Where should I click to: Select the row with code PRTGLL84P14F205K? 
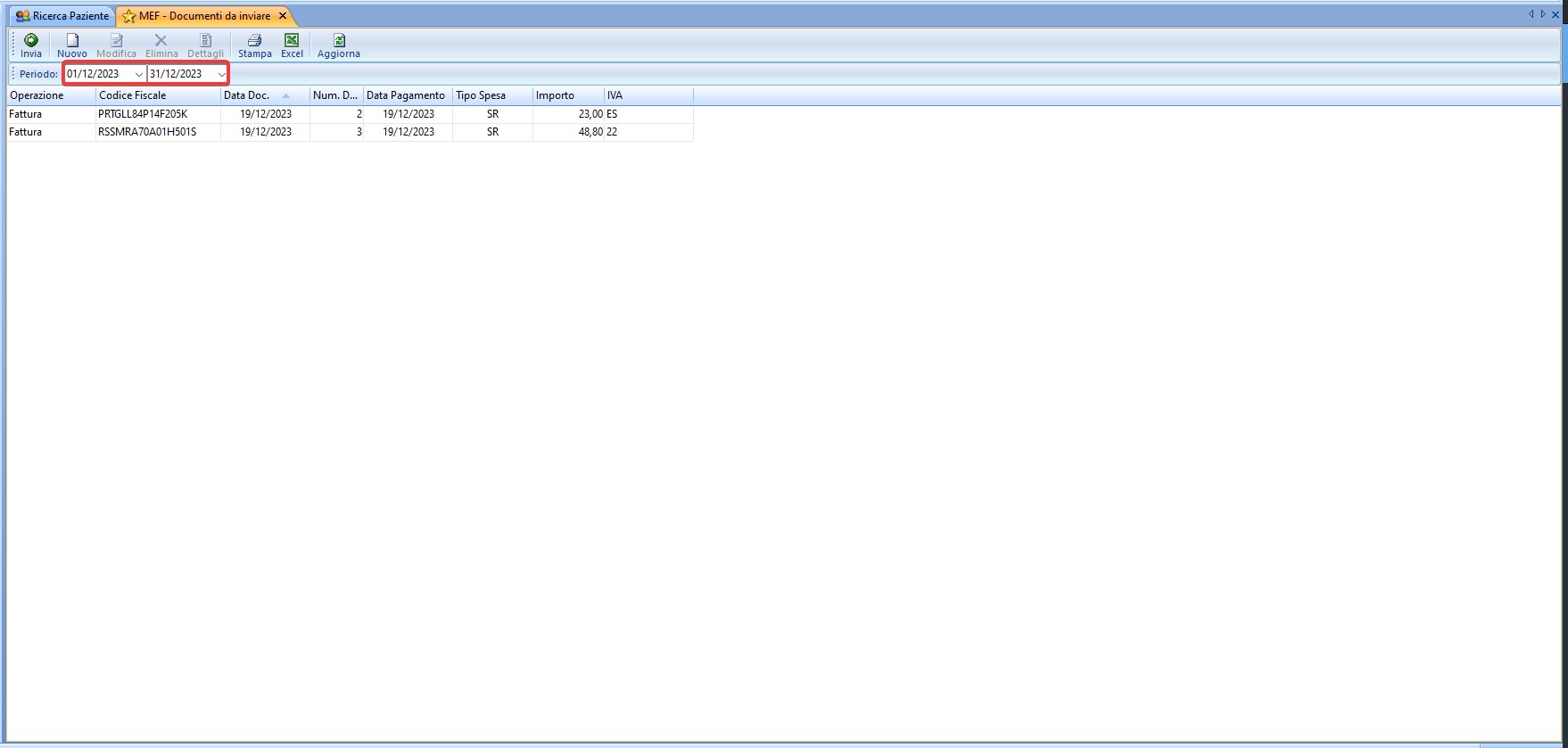(350, 114)
